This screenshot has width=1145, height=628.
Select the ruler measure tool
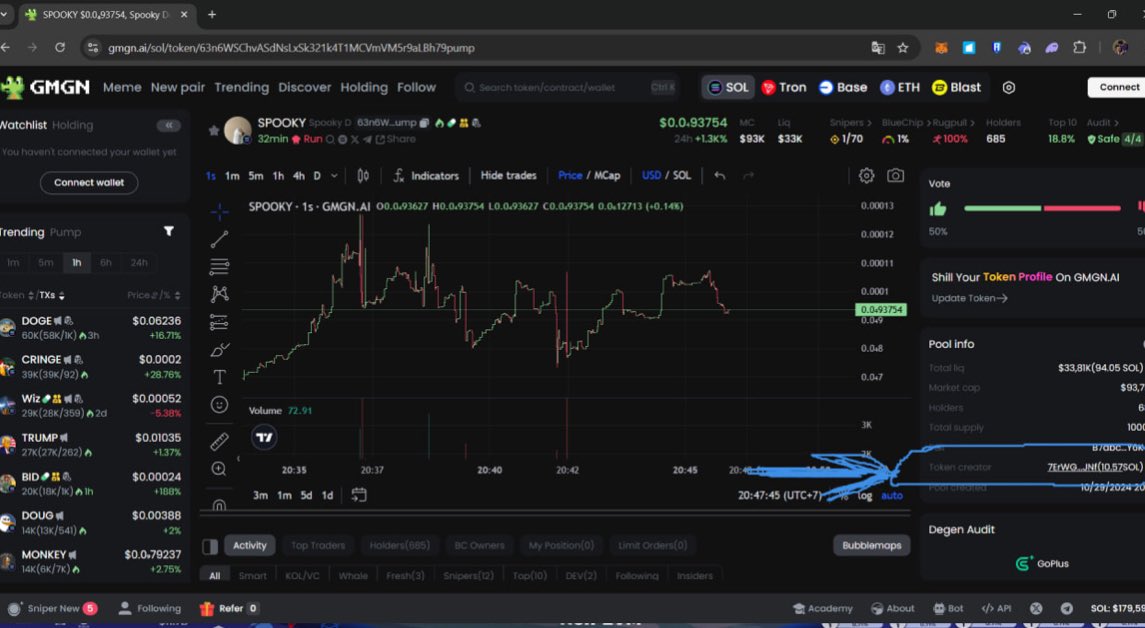pos(219,442)
